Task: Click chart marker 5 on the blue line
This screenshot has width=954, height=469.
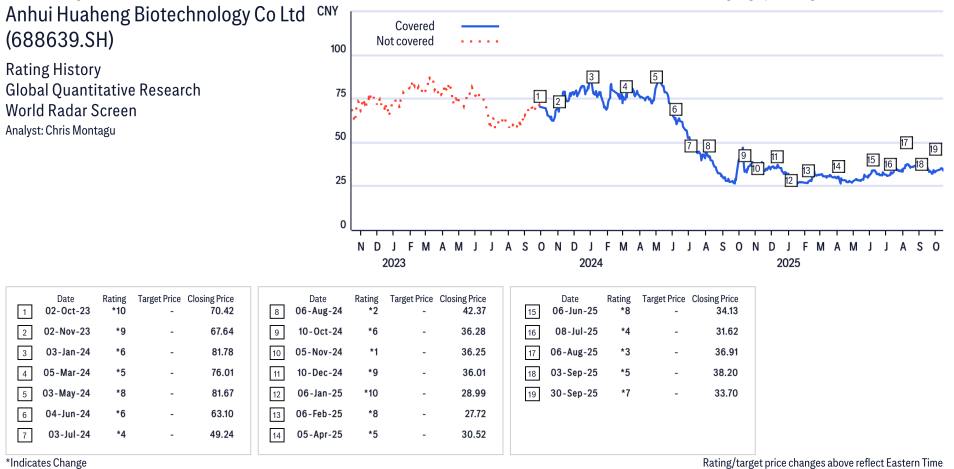Action: [x=656, y=77]
